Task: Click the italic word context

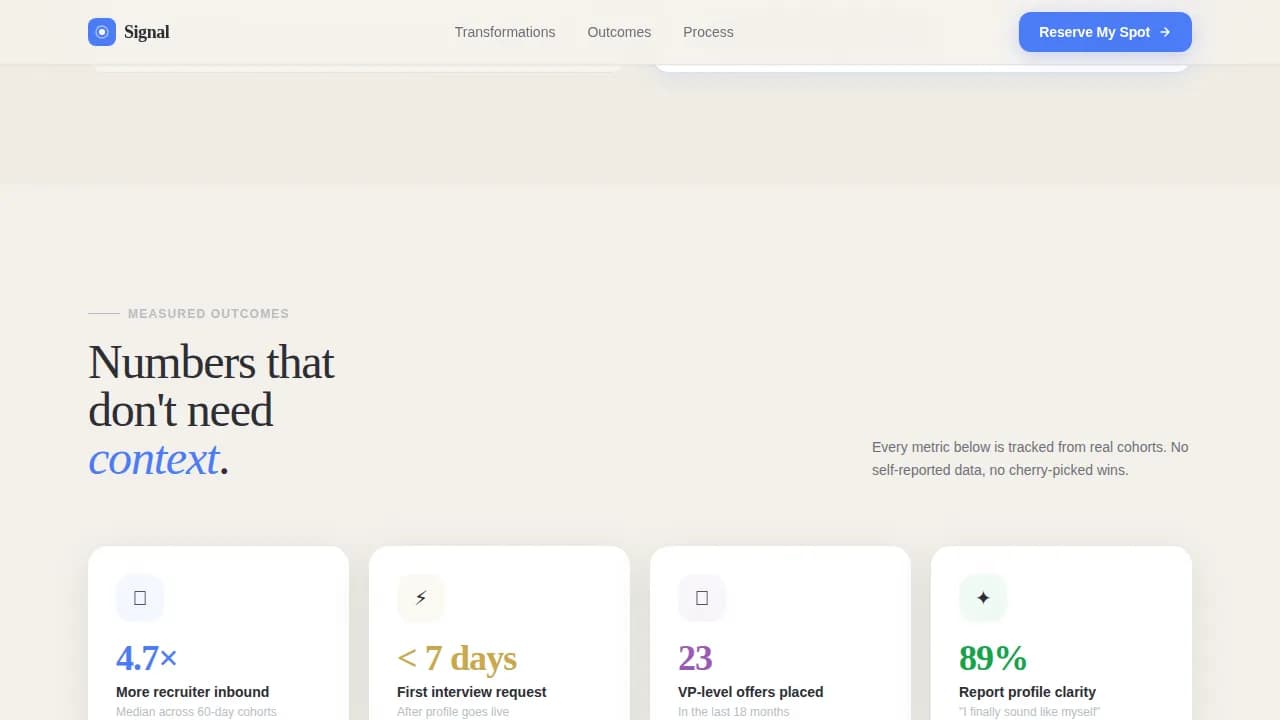Action: [153, 459]
